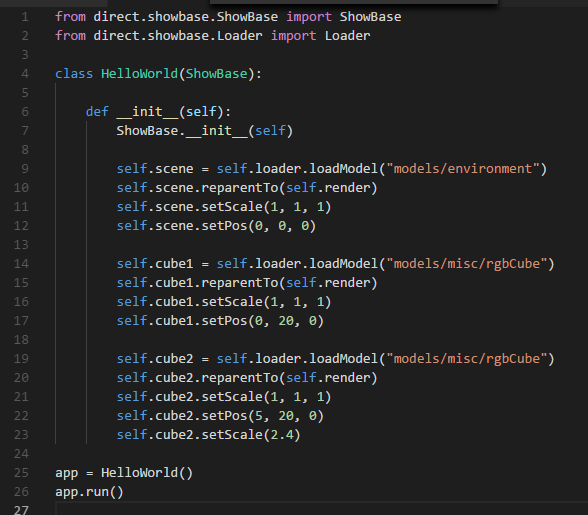Click cube1.setPos(0, 20, 0) line

point(220,321)
